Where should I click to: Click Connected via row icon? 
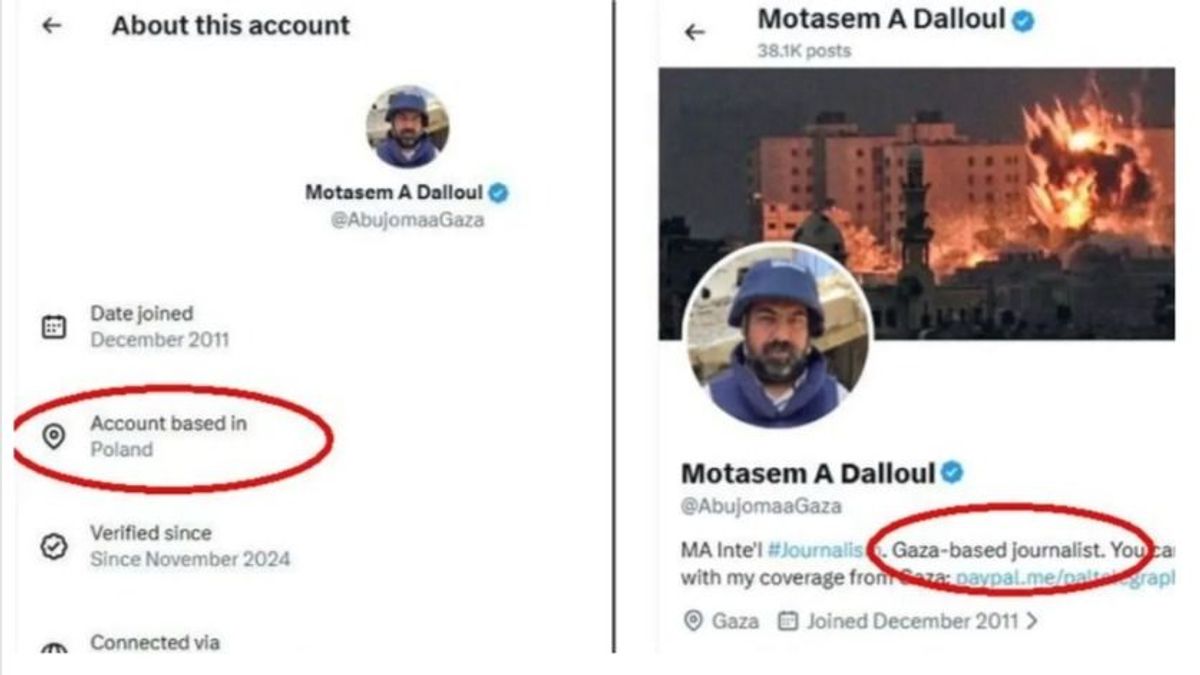pos(54,648)
